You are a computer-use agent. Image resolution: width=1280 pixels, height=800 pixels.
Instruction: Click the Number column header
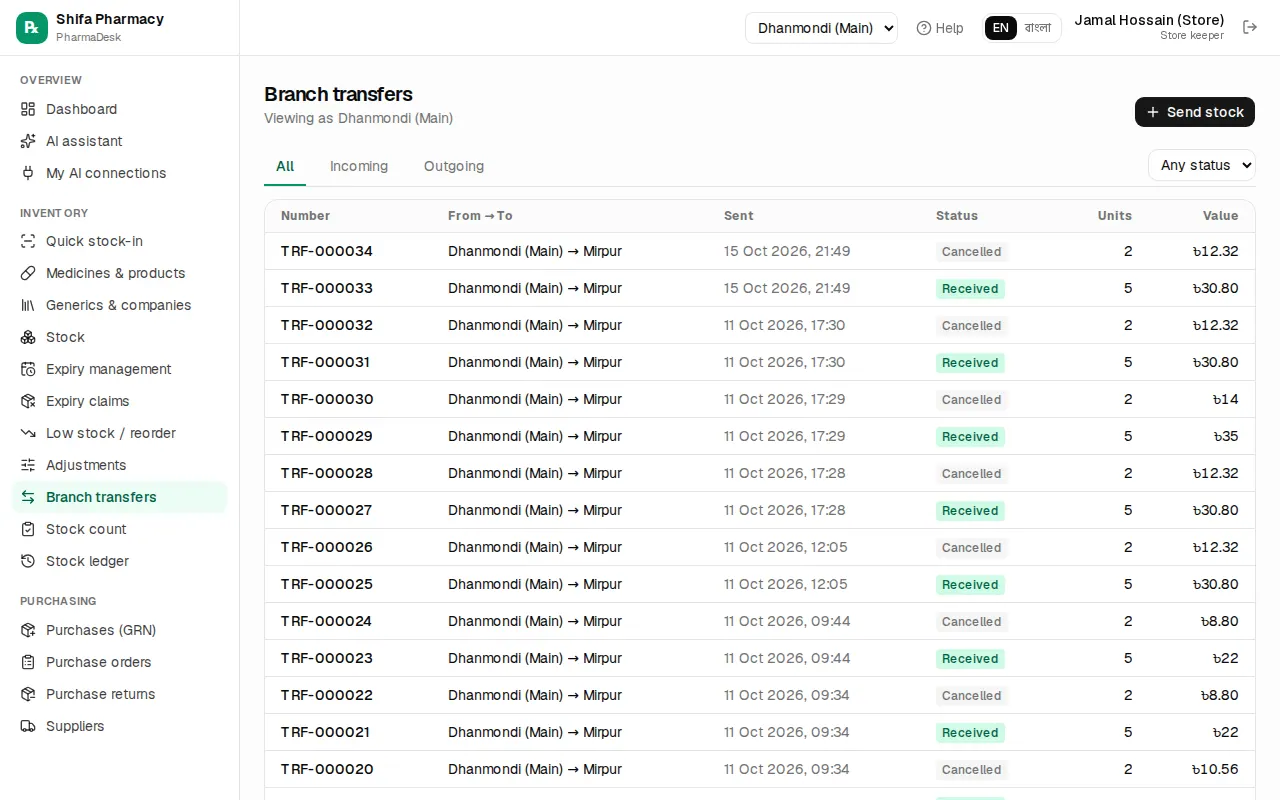[305, 216]
